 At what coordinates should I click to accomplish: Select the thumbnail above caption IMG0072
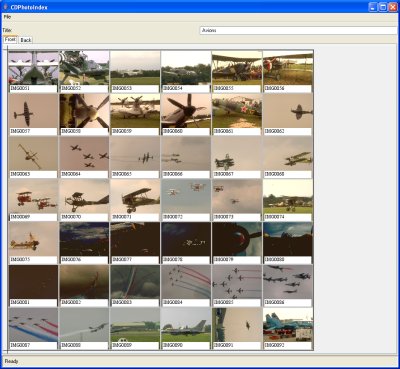click(x=186, y=196)
